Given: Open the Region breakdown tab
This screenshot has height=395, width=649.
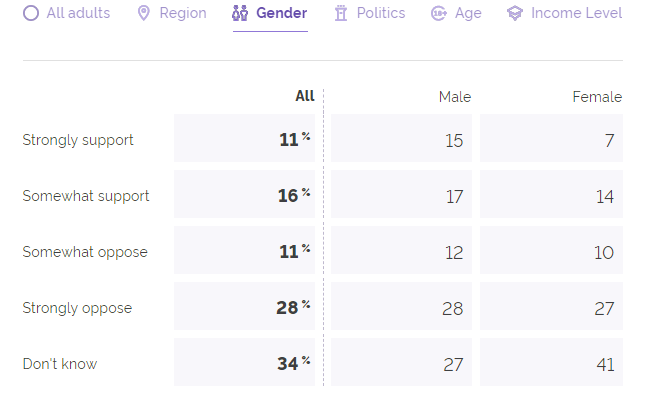Looking at the screenshot, I should pyautogui.click(x=172, y=13).
